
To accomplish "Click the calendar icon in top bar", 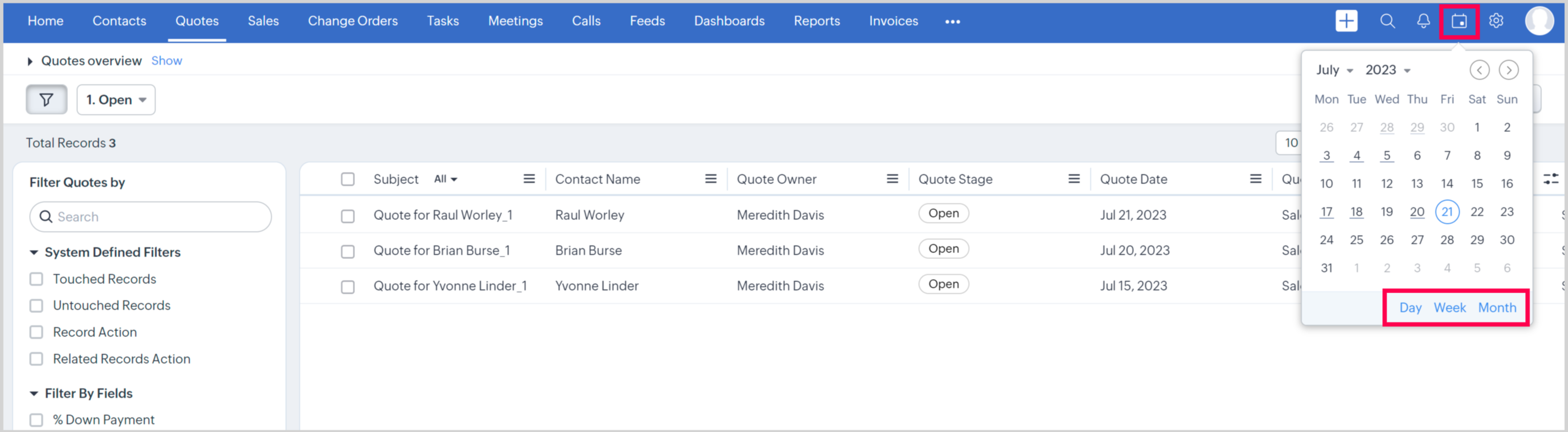I will click(x=1459, y=21).
